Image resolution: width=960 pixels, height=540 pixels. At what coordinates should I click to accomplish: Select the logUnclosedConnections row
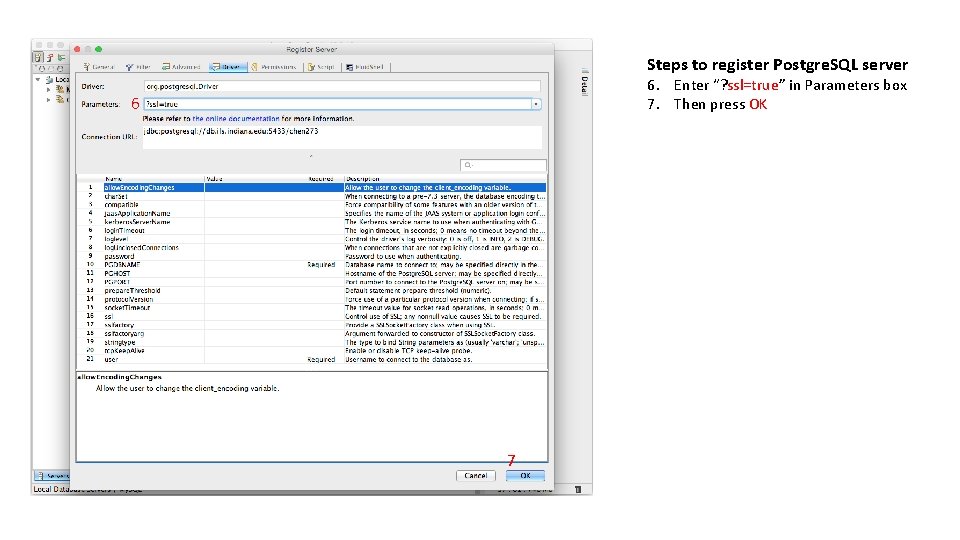coord(312,247)
